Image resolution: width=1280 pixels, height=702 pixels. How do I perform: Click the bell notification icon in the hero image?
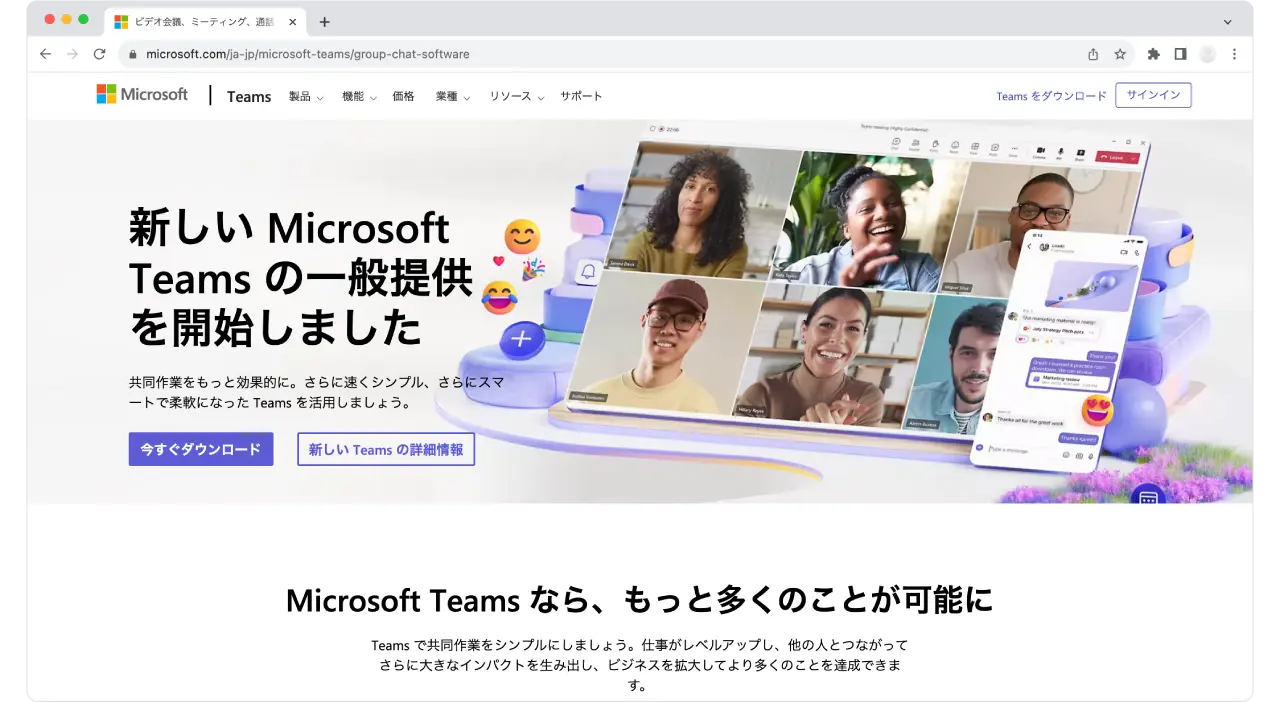(588, 271)
